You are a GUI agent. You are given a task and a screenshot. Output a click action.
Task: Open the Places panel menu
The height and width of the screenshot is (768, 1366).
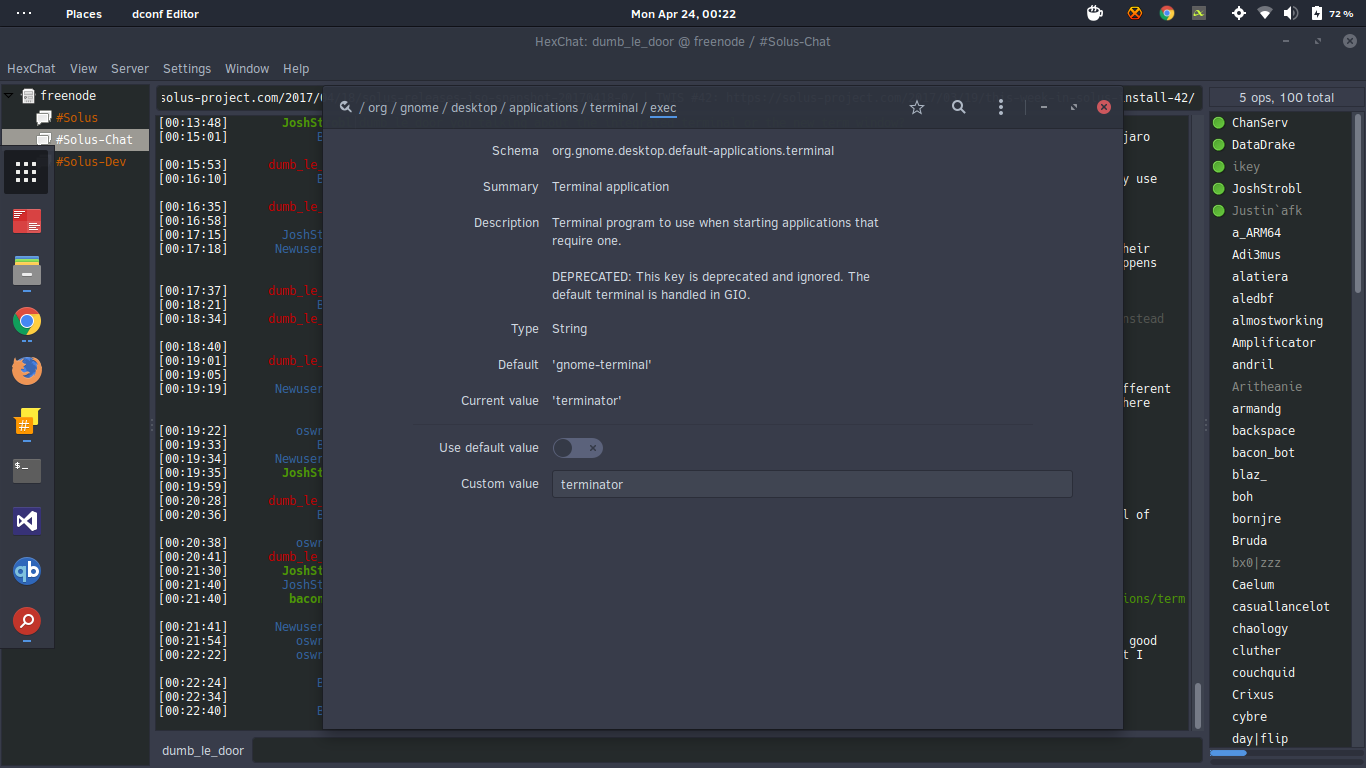coord(84,14)
